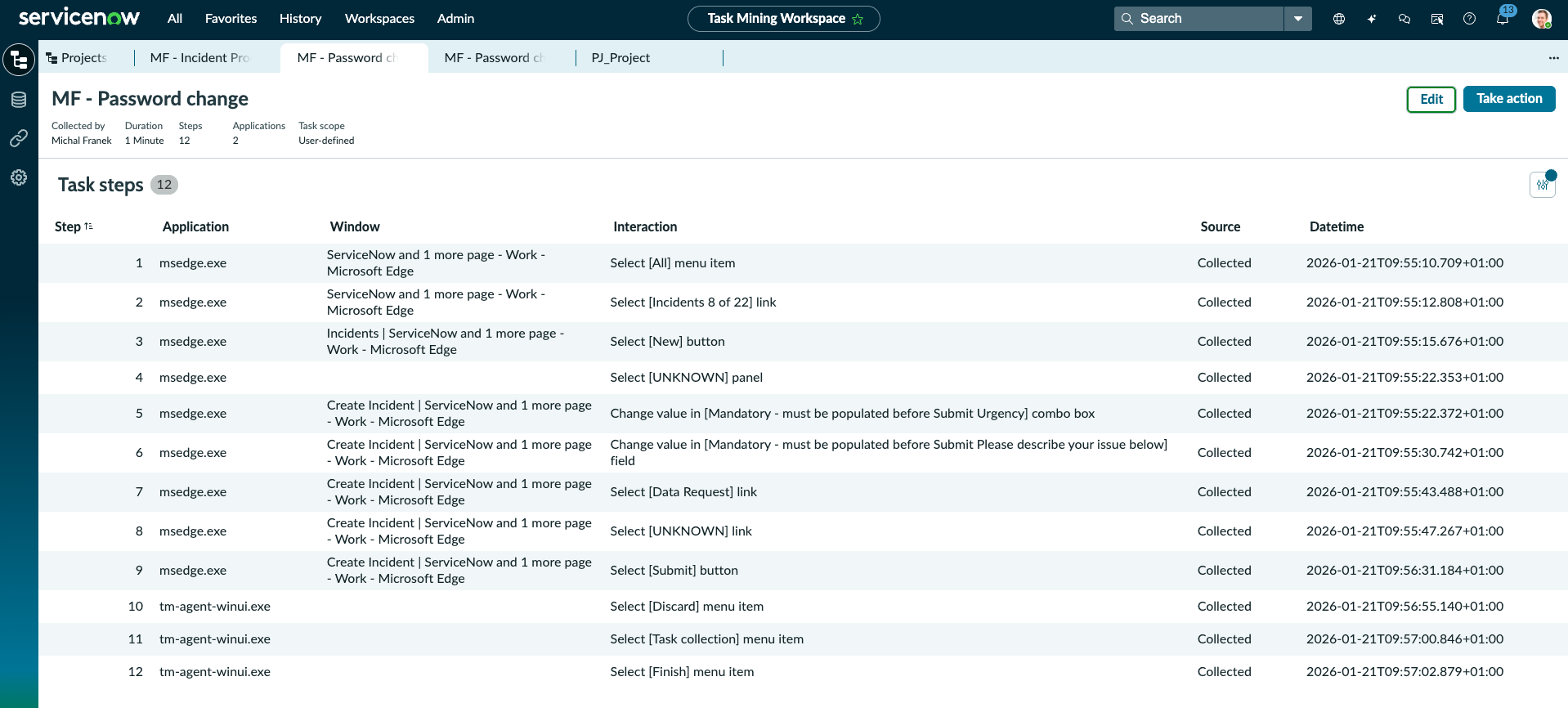Open the help question mark icon

coord(1470,19)
